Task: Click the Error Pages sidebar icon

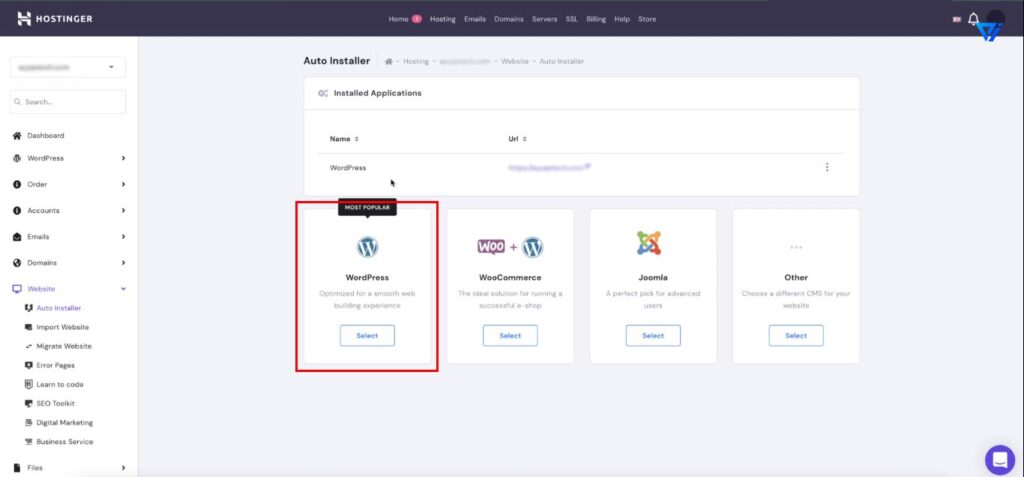Action: pyautogui.click(x=29, y=365)
